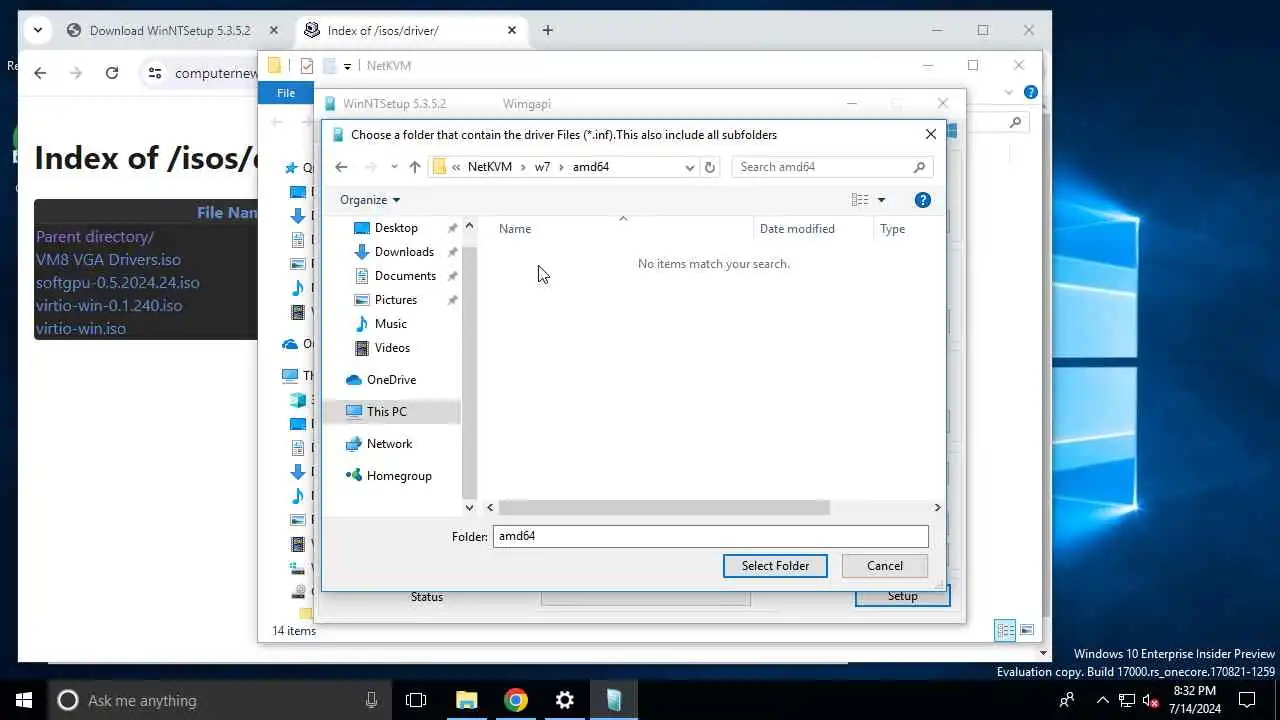Open recent locations dropdown arrow
1280x720 pixels.
coord(394,167)
